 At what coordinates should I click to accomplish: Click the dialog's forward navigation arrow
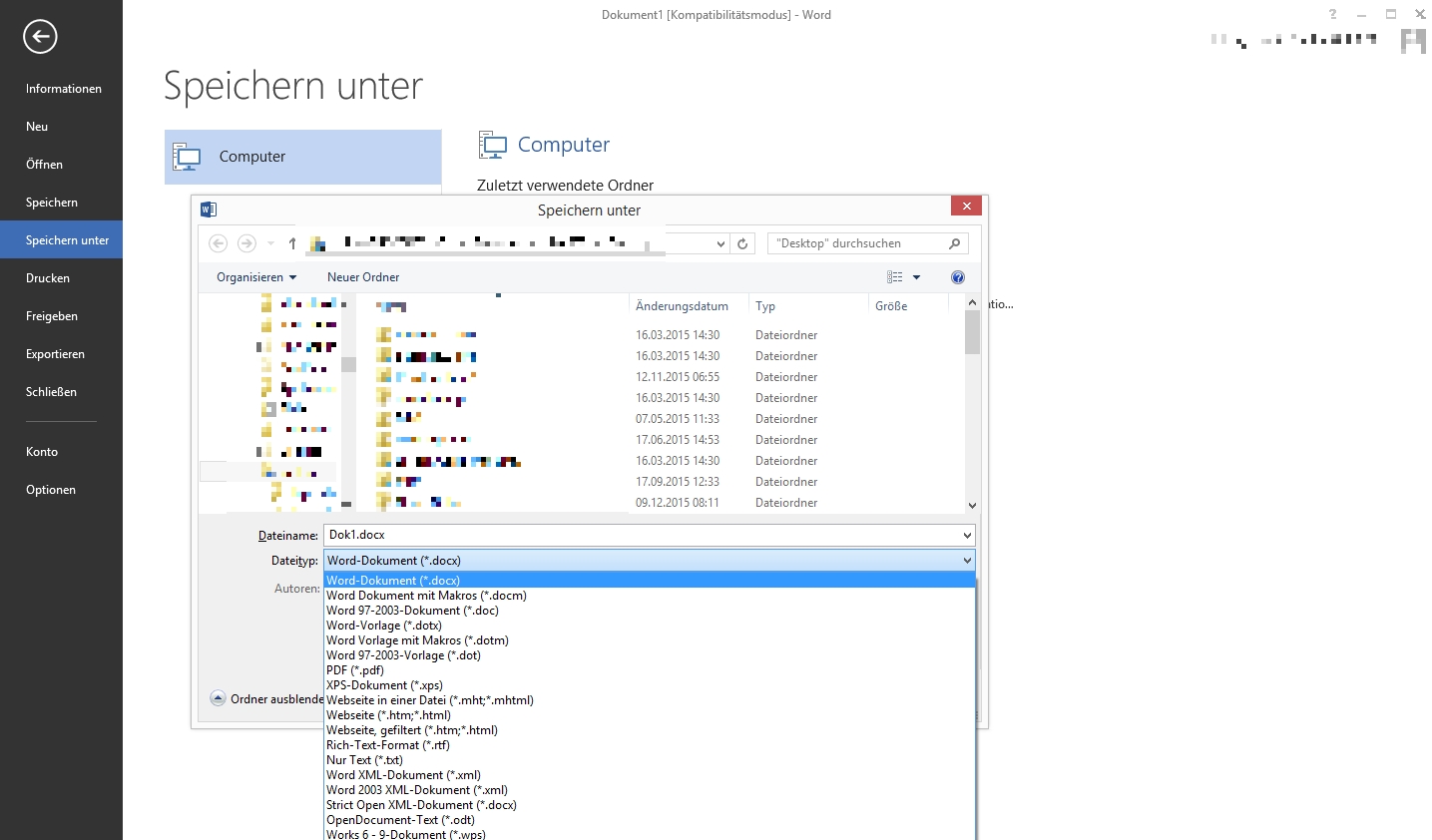(x=246, y=243)
